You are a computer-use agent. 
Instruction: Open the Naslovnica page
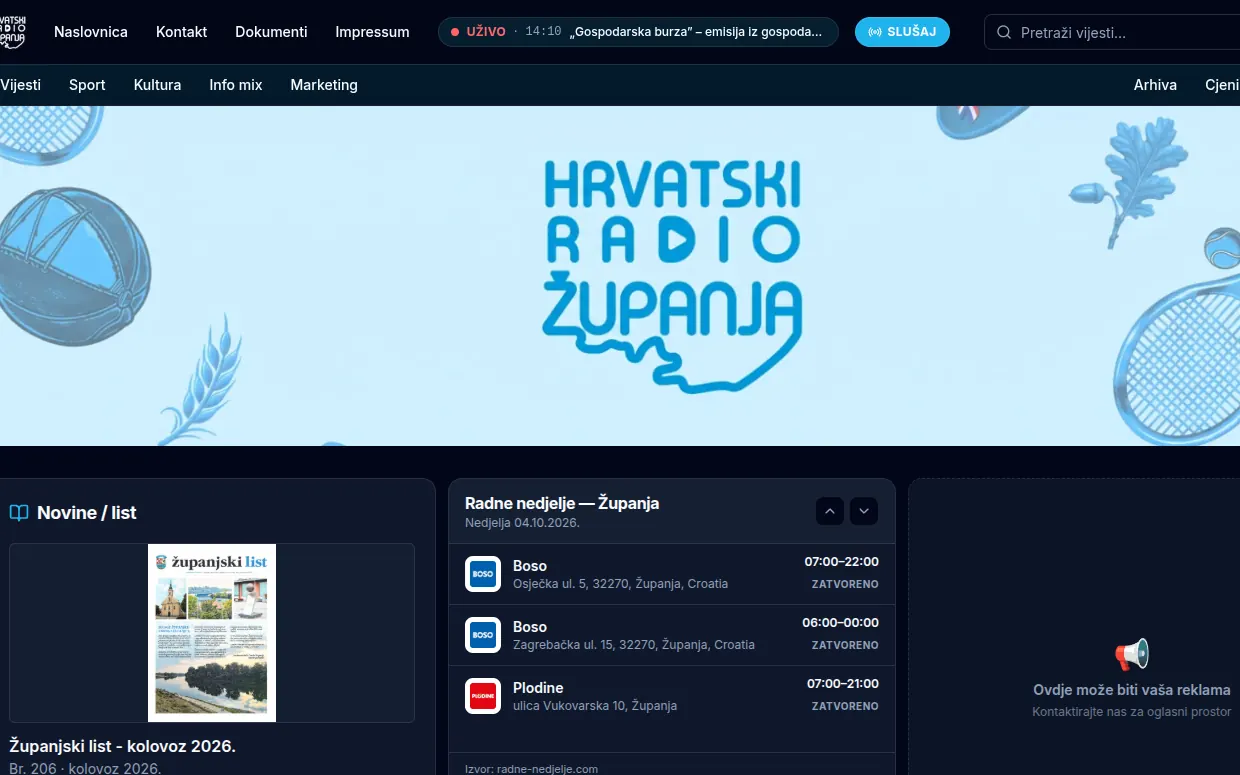[x=91, y=32]
